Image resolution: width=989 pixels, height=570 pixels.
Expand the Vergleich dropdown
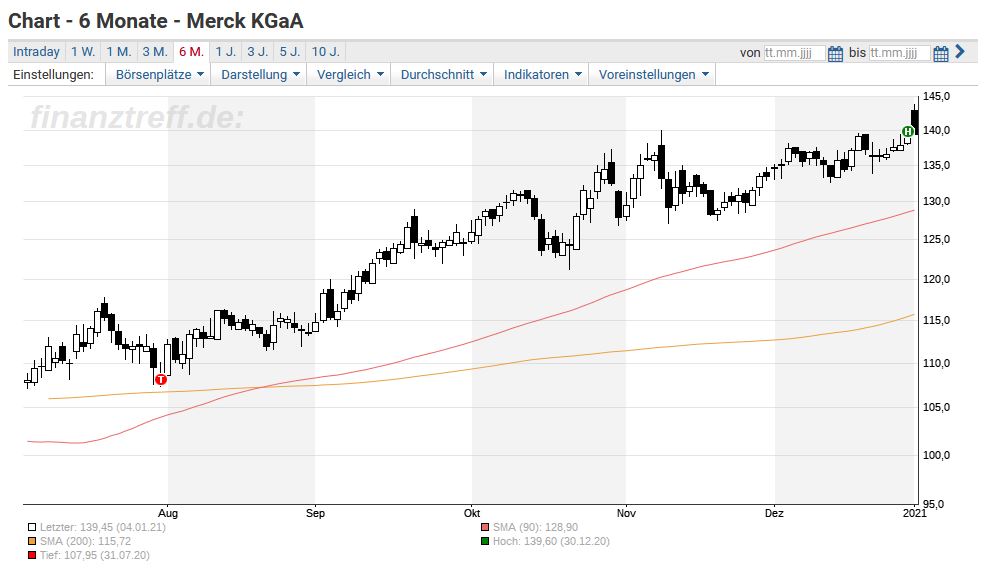(350, 74)
